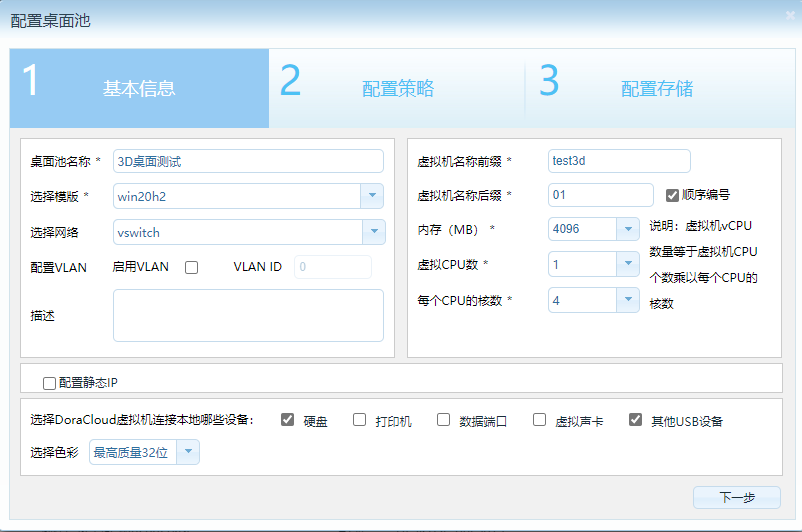Screen dimensions: 802x532
Task: Click the 桌面池名称 input field
Action: pyautogui.click(x=248, y=162)
